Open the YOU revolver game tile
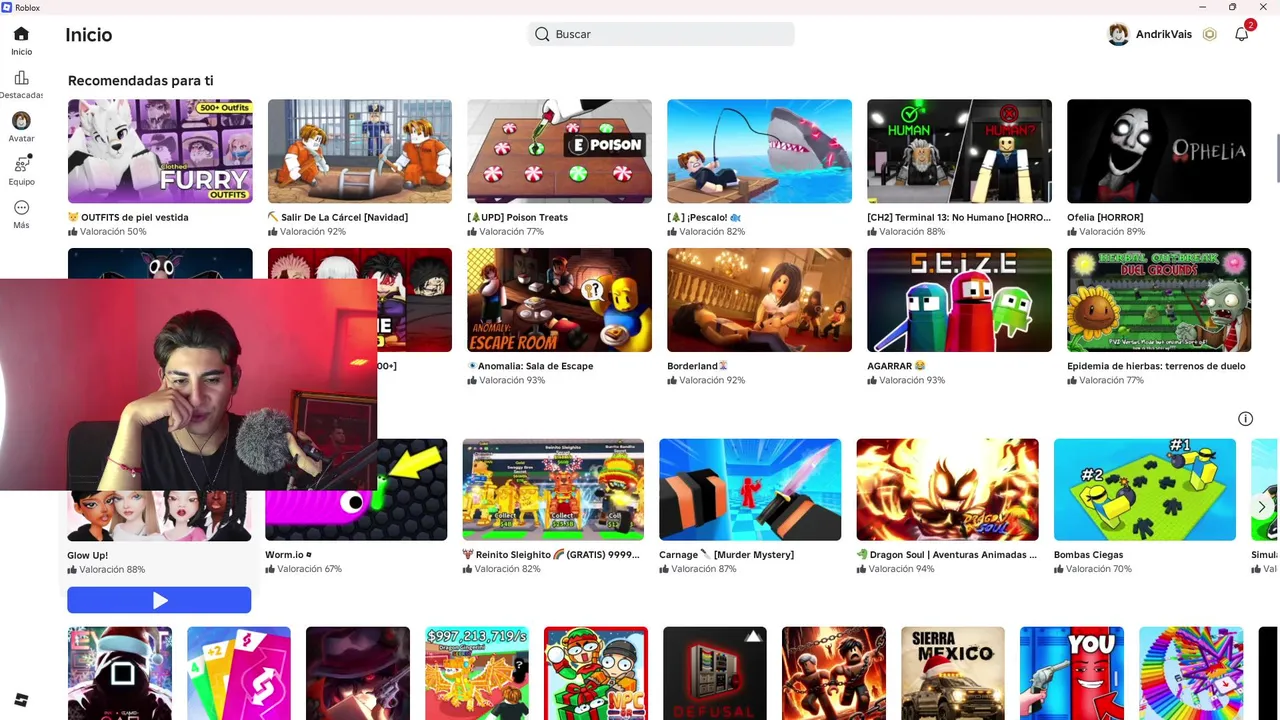Screen dimensions: 1280x720 tap(1071, 673)
